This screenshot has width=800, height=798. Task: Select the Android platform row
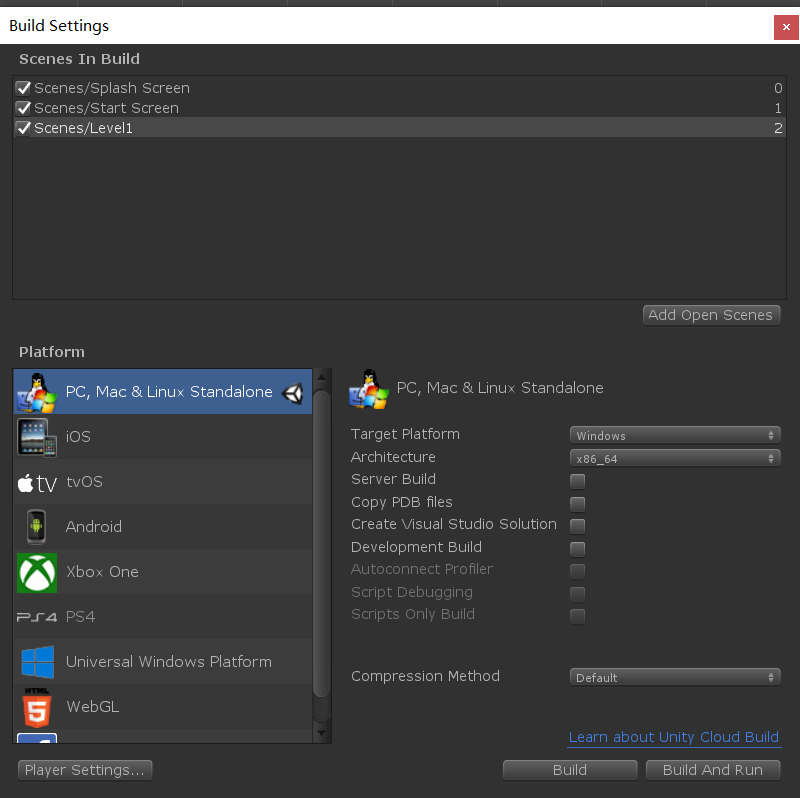[x=163, y=527]
